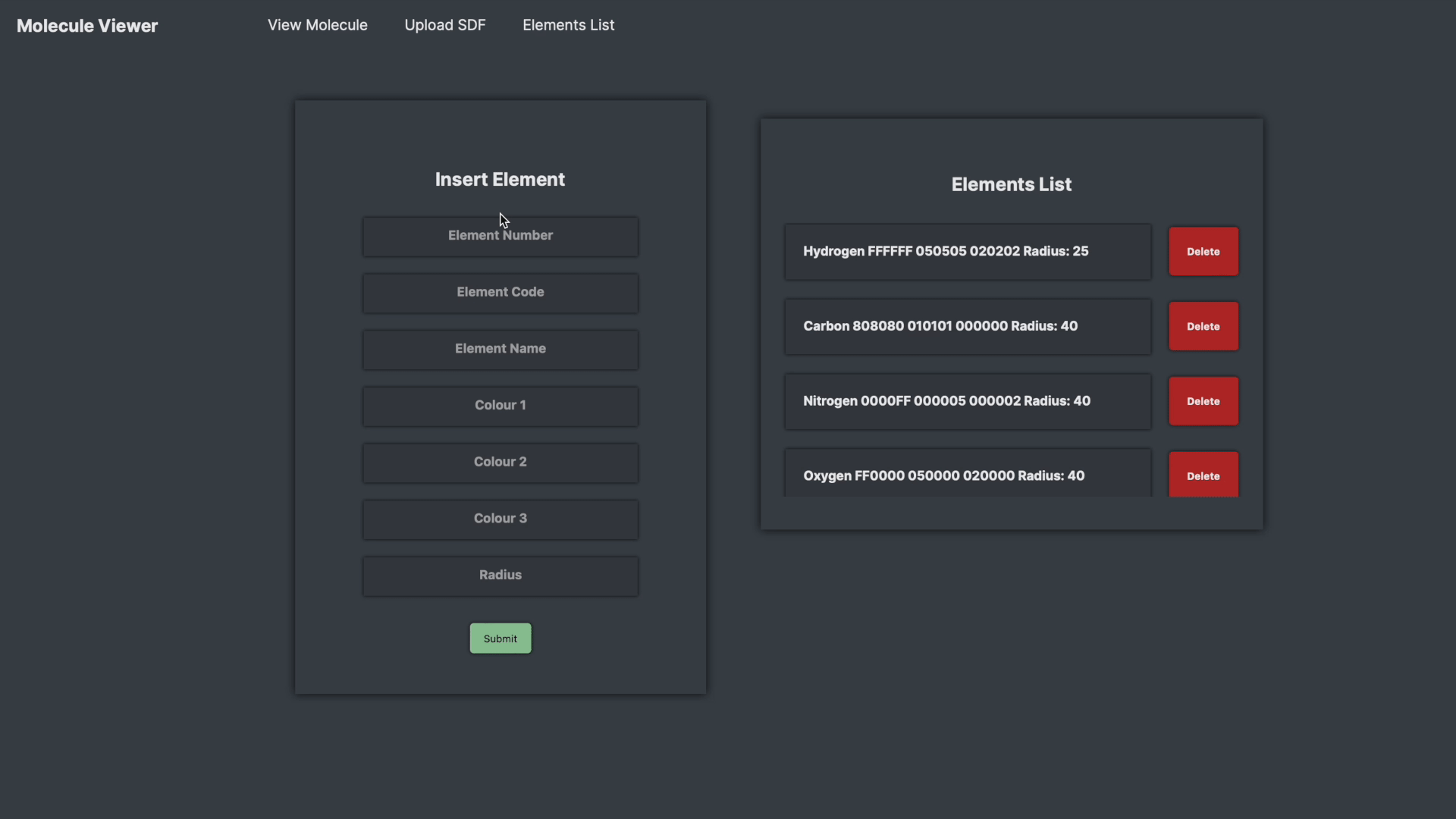Focus the Element Code field
This screenshot has width=1456, height=819.
coord(500,293)
